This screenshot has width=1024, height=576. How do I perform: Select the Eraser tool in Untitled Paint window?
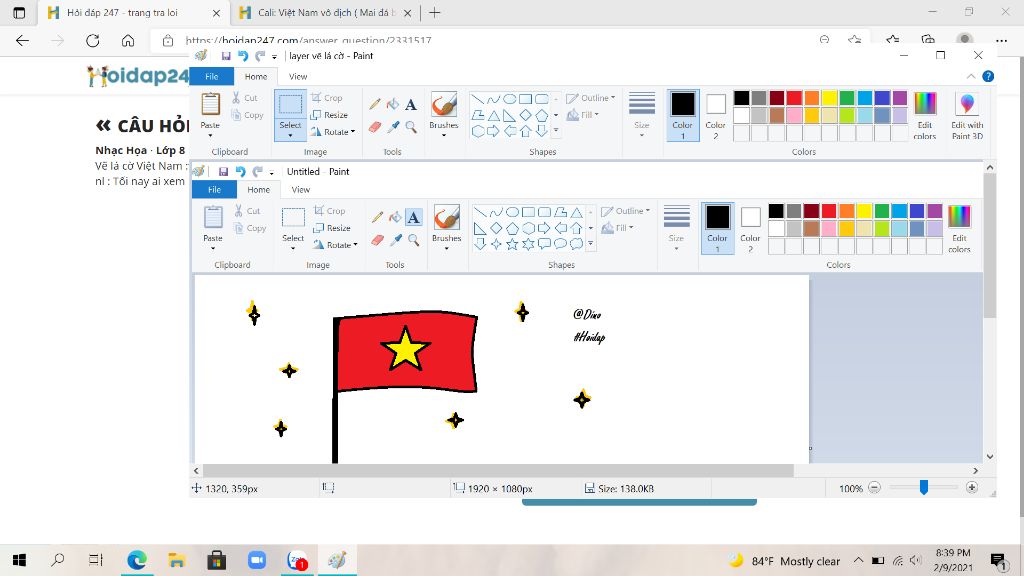[377, 240]
